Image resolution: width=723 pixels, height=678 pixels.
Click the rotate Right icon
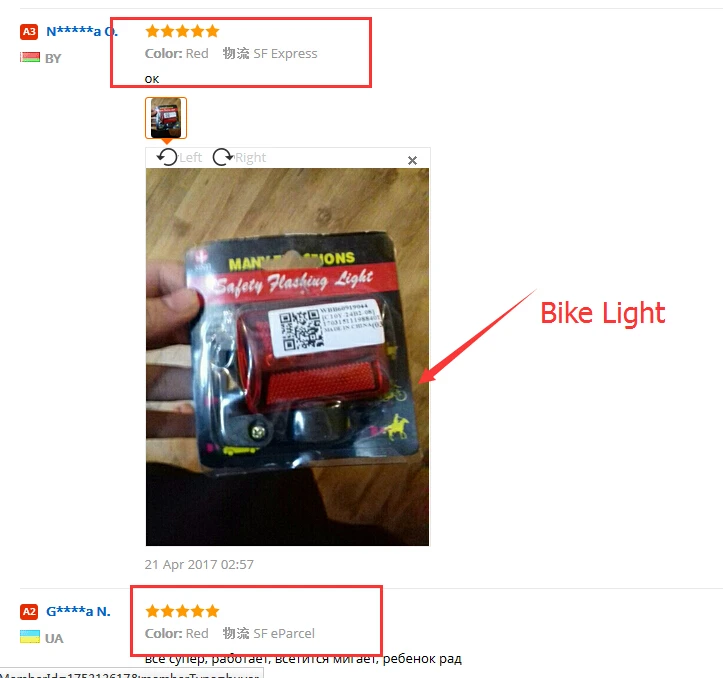223,157
